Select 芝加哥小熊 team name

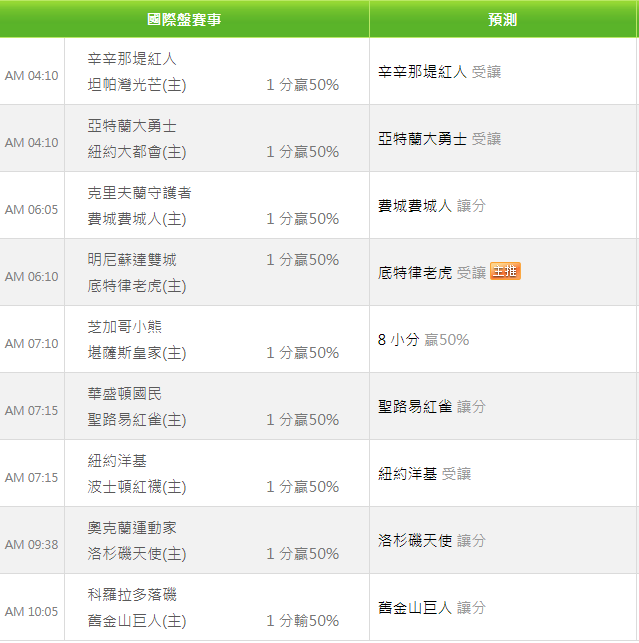pyautogui.click(x=124, y=327)
